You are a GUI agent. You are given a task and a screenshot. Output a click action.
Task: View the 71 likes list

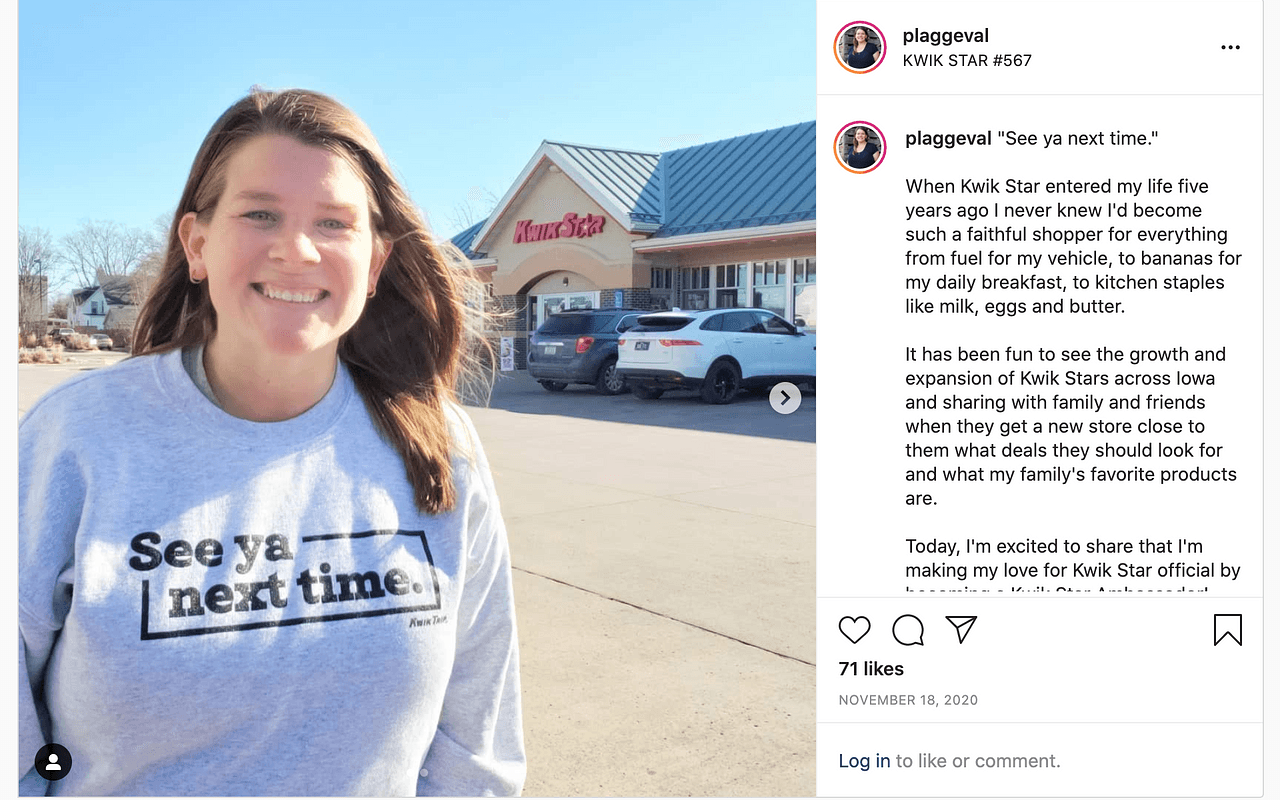pyautogui.click(x=871, y=669)
